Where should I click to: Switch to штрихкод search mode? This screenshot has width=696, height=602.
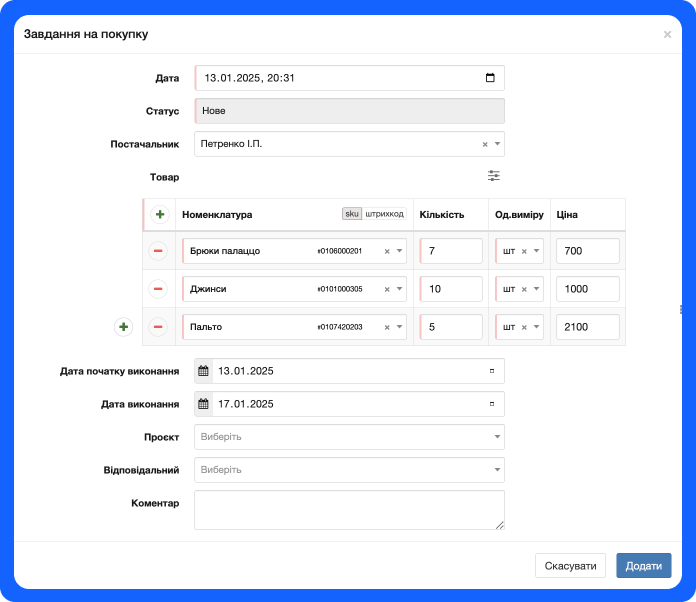pos(385,214)
